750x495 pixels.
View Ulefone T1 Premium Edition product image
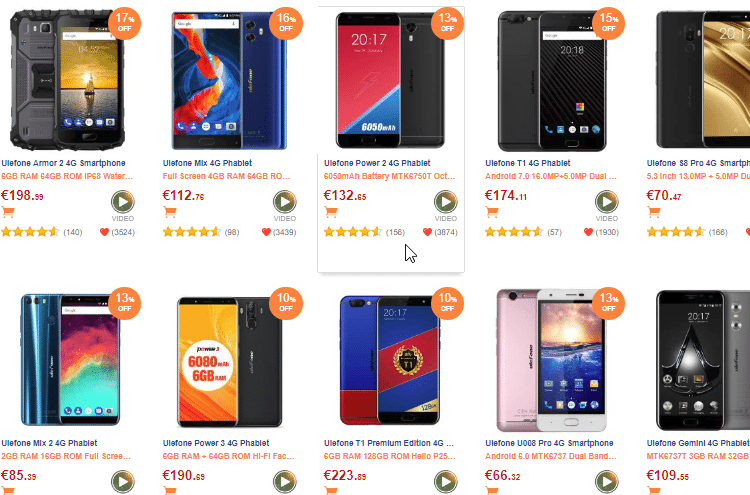[390, 360]
